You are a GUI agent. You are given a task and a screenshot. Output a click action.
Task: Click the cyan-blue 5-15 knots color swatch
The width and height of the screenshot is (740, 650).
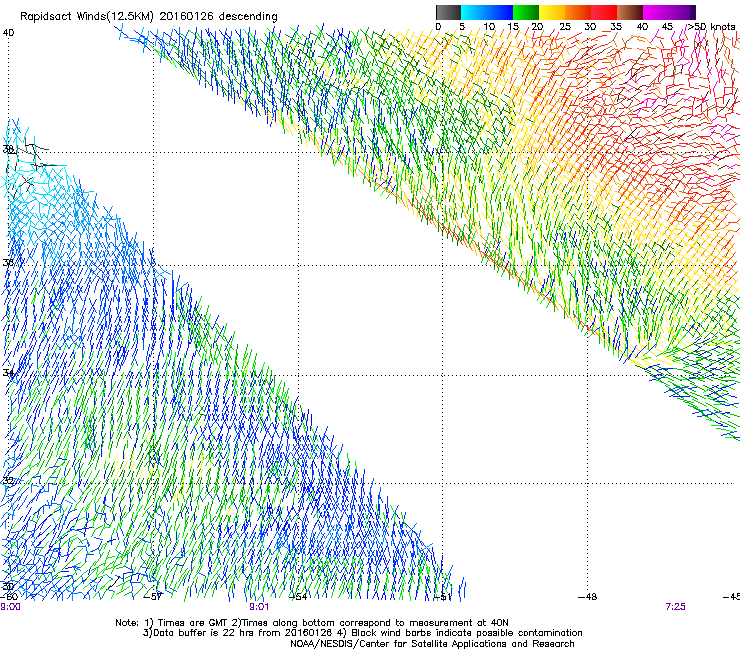pos(487,12)
